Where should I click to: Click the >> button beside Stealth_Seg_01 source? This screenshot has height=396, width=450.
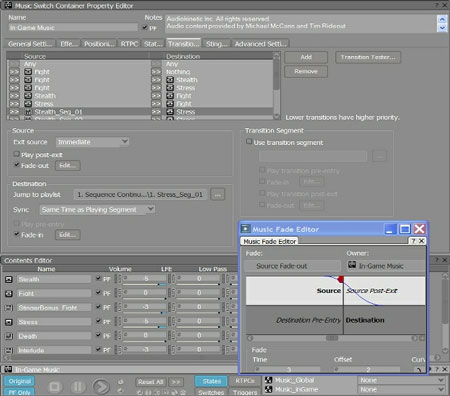click(x=14, y=112)
